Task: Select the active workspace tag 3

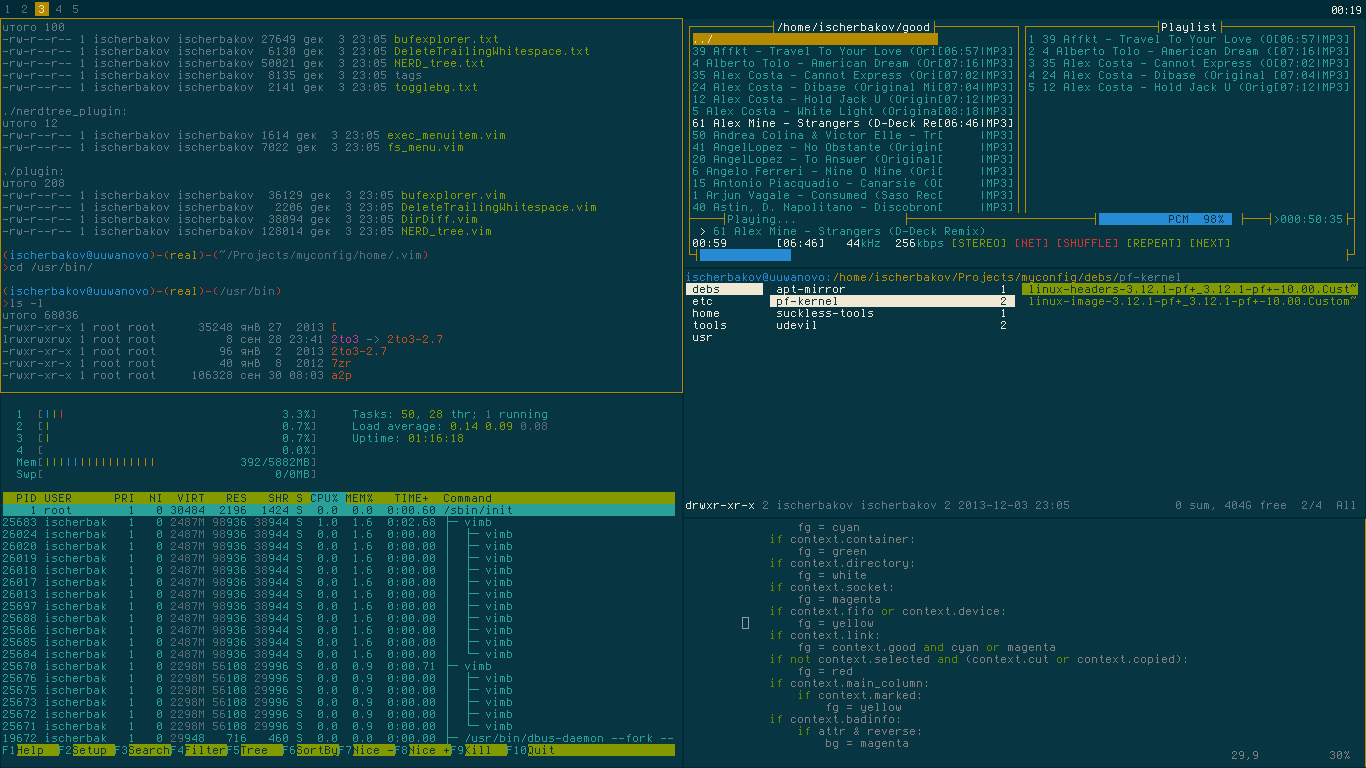Action: point(41,9)
